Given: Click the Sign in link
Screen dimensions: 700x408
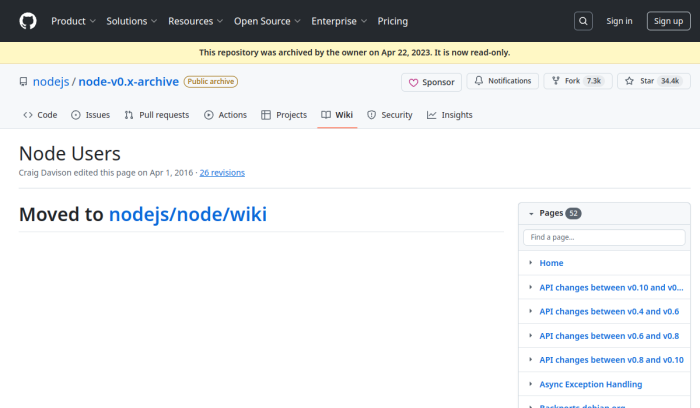Looking at the screenshot, I should (x=619, y=21).
